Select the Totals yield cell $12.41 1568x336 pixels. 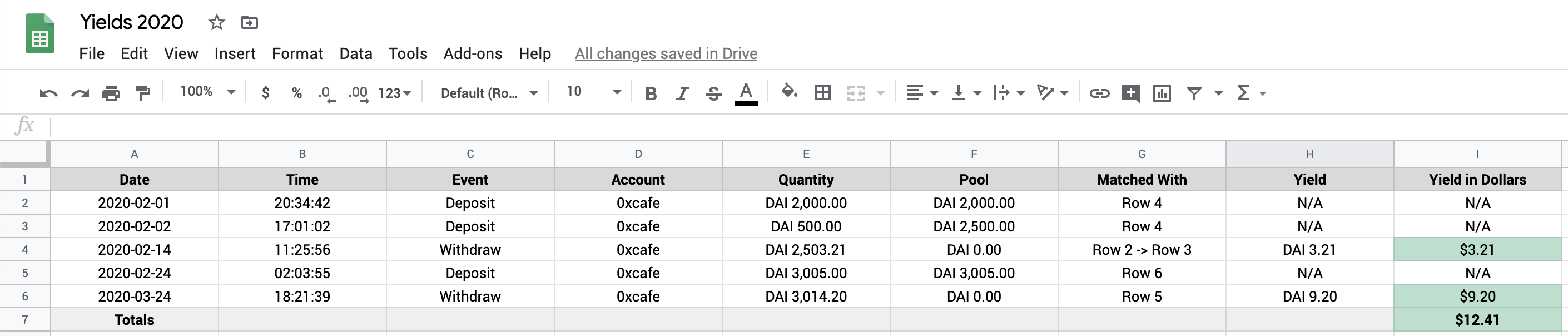click(x=1477, y=319)
